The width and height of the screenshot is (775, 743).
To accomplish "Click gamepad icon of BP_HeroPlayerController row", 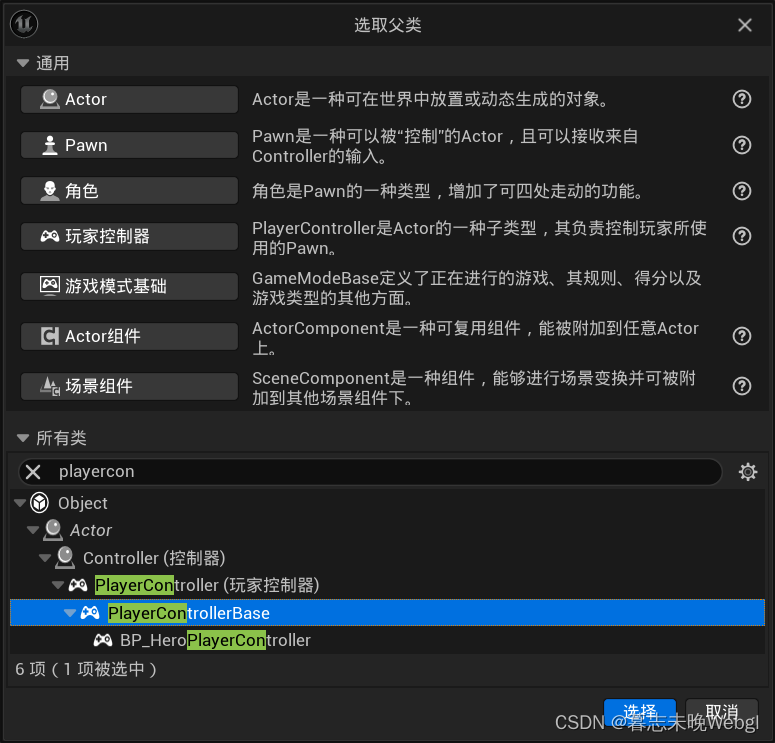I will pyautogui.click(x=103, y=640).
